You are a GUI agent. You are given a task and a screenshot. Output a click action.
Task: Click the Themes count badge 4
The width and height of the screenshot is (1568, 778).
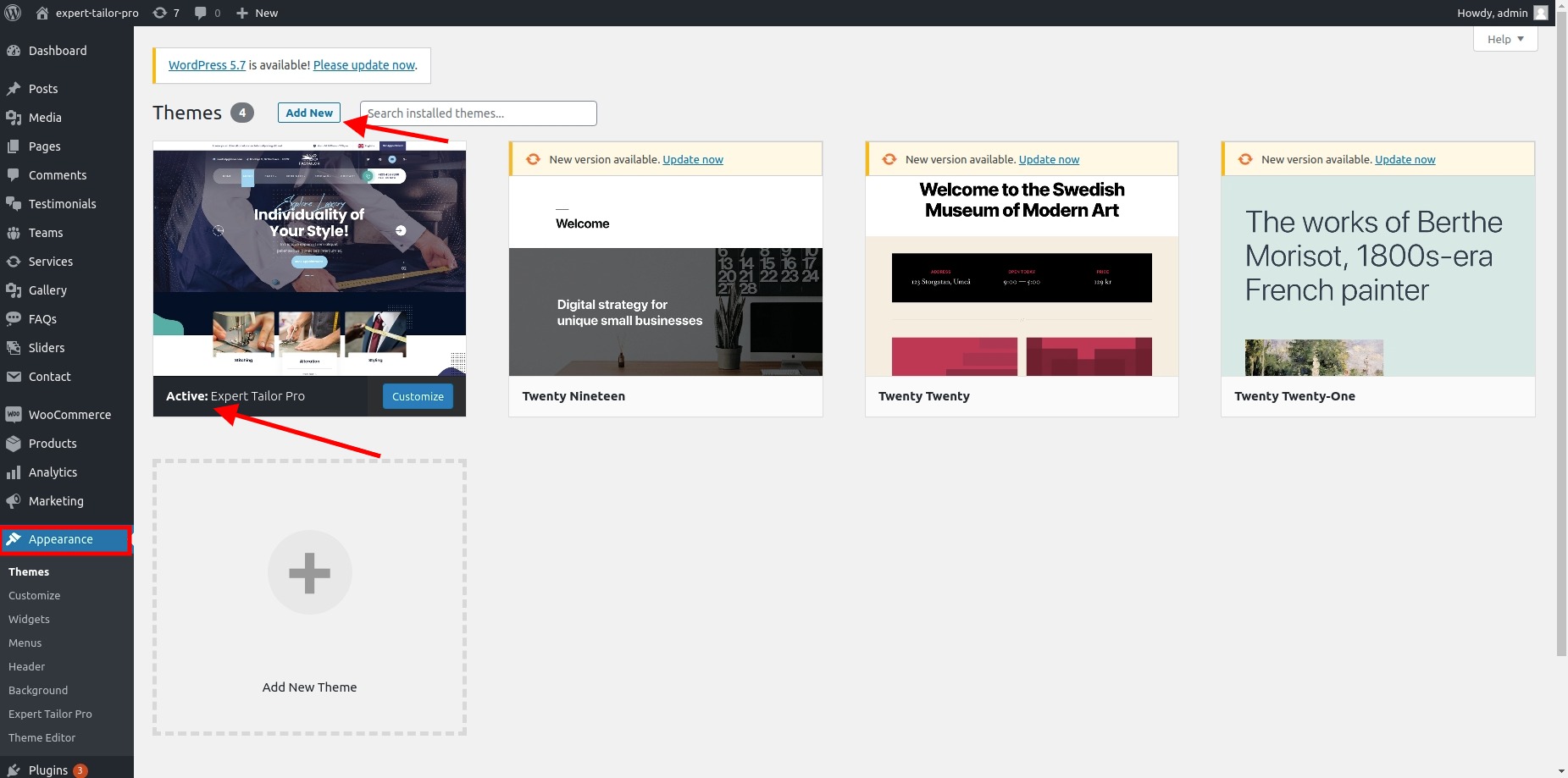242,113
